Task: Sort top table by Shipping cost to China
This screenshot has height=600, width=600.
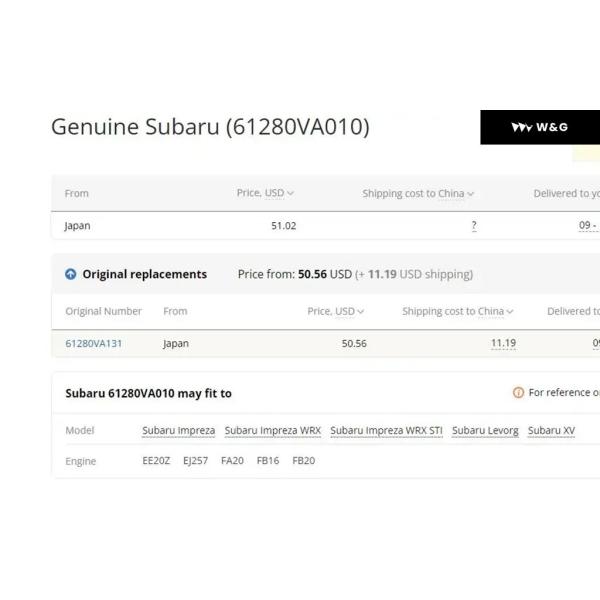Action: pos(418,194)
